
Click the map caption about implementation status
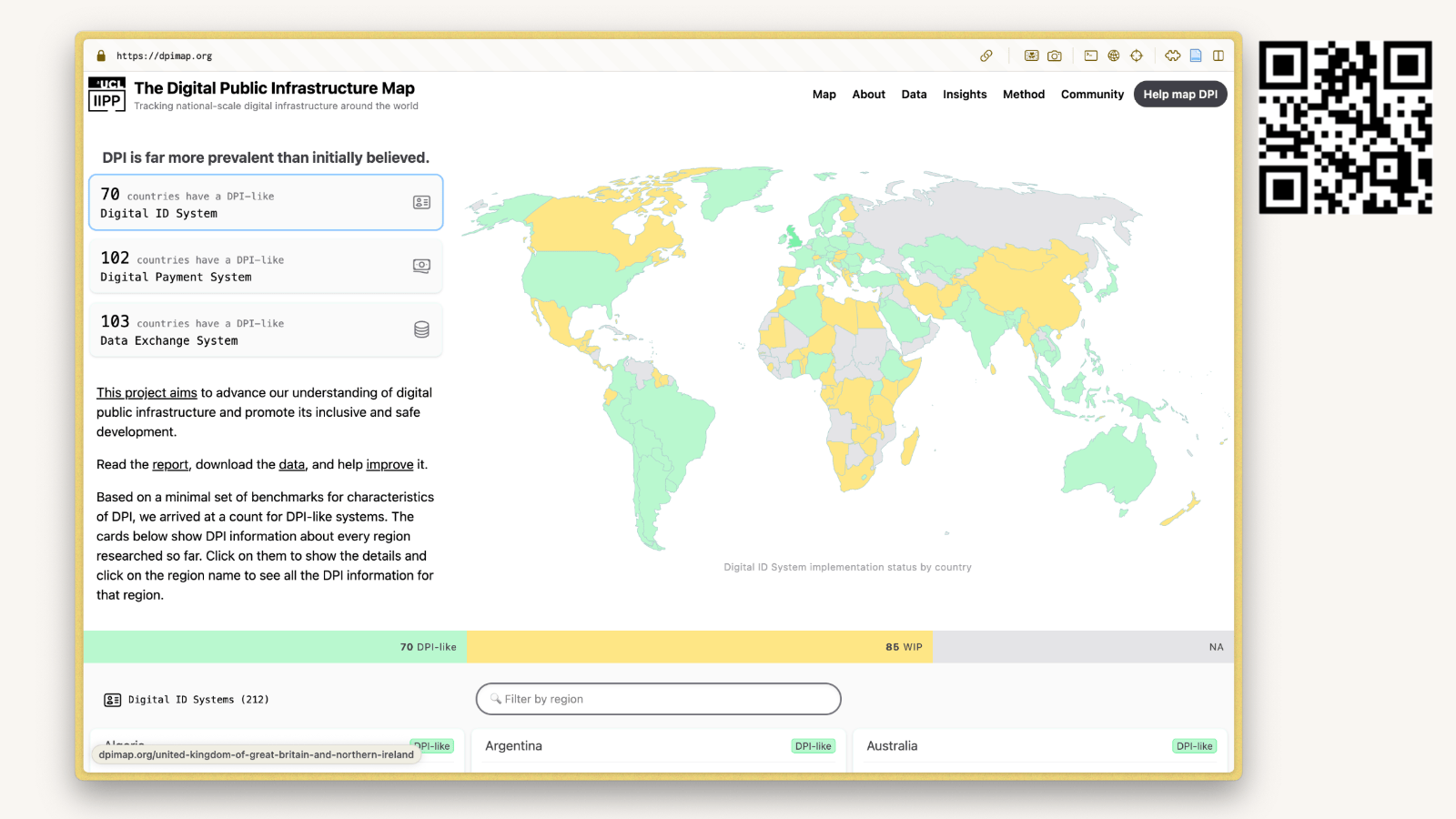click(x=847, y=567)
